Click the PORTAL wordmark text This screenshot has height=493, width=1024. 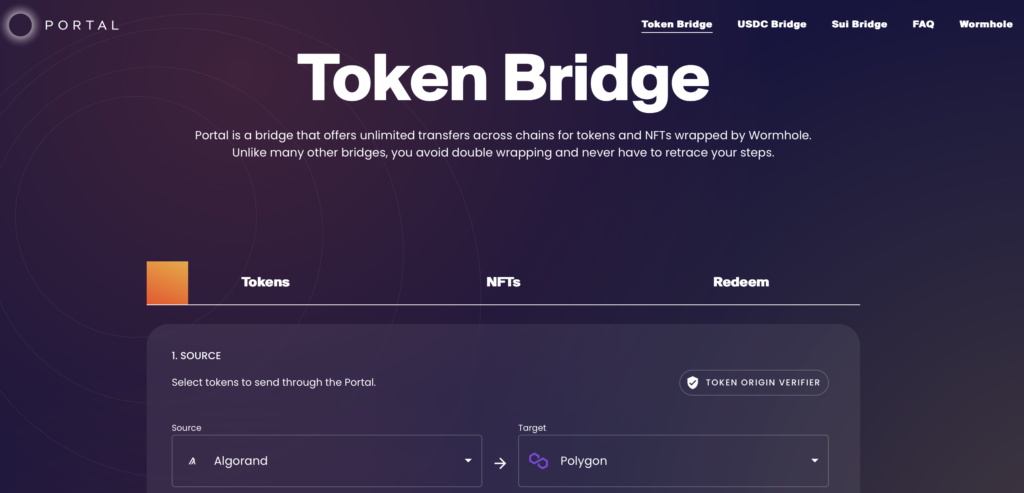pyautogui.click(x=82, y=25)
